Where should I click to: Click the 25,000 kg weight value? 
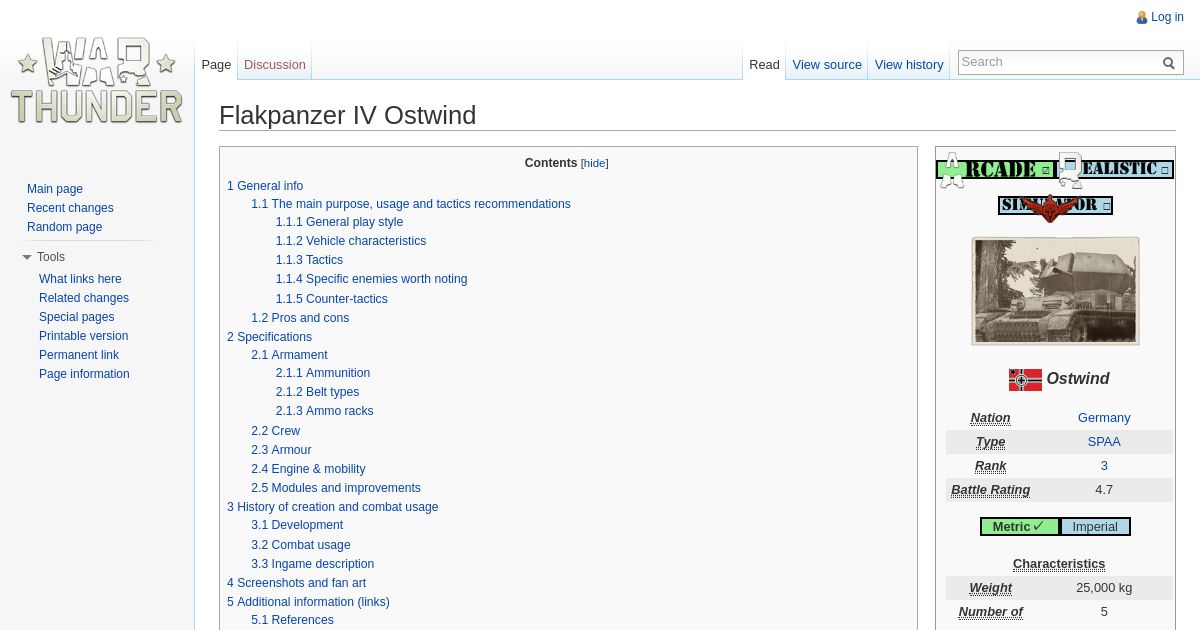pos(1104,588)
